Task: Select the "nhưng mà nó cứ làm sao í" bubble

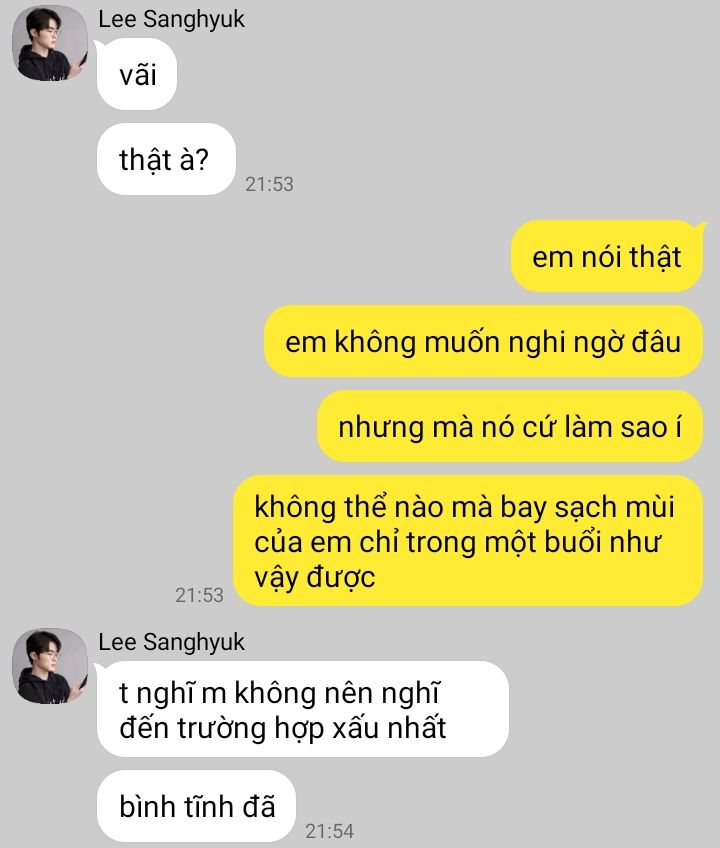Action: pyautogui.click(x=510, y=426)
